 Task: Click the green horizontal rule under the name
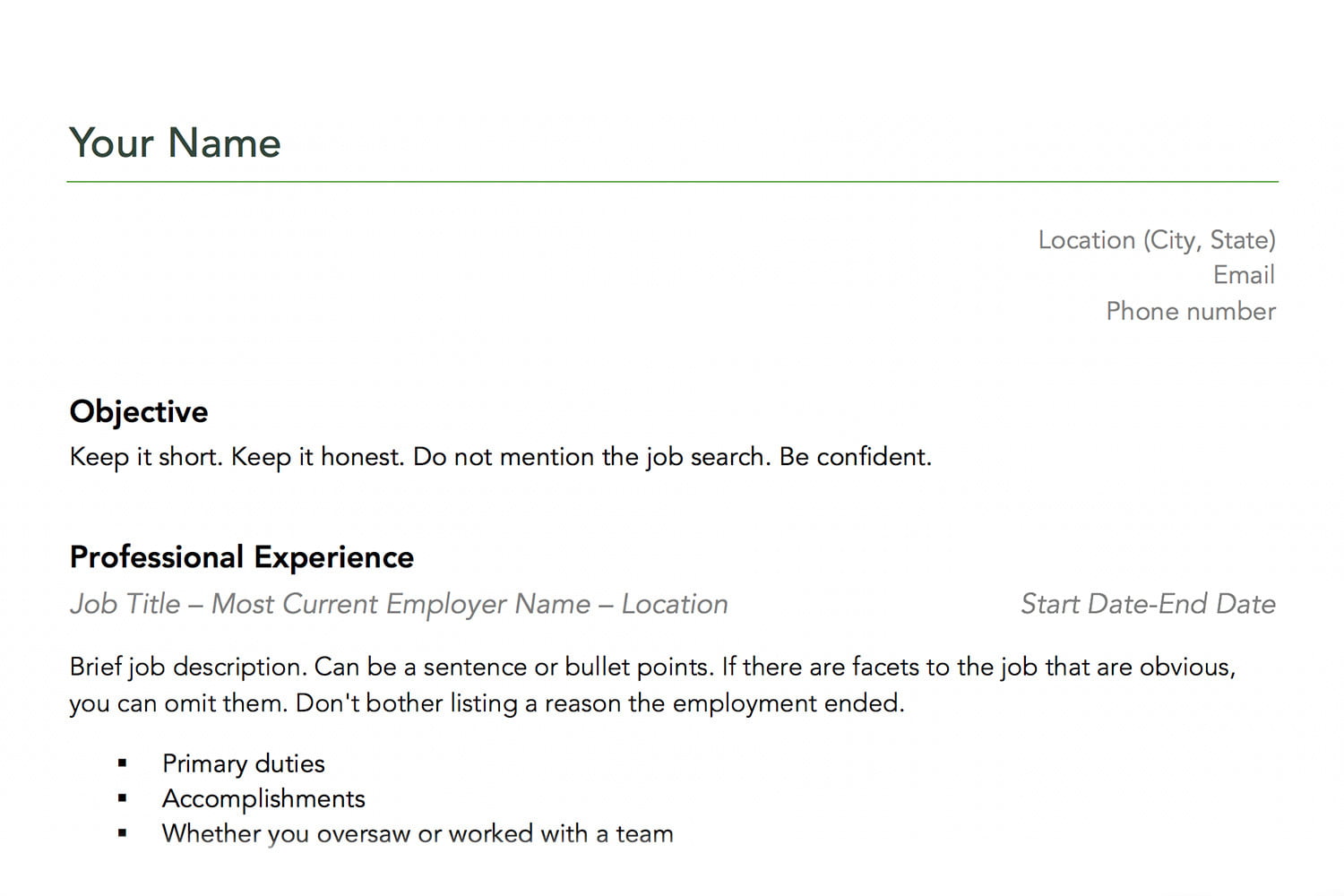pos(672,182)
